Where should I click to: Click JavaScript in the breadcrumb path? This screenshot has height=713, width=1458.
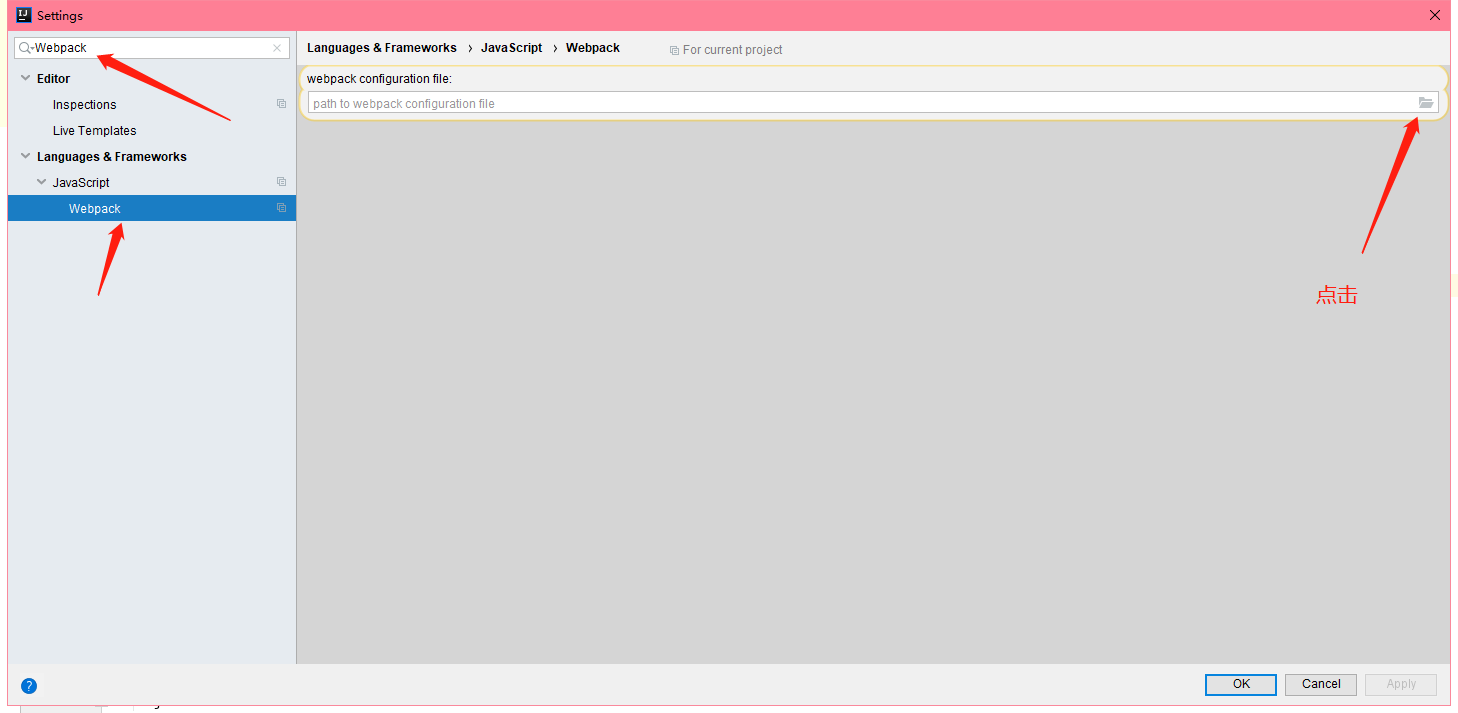(x=511, y=48)
